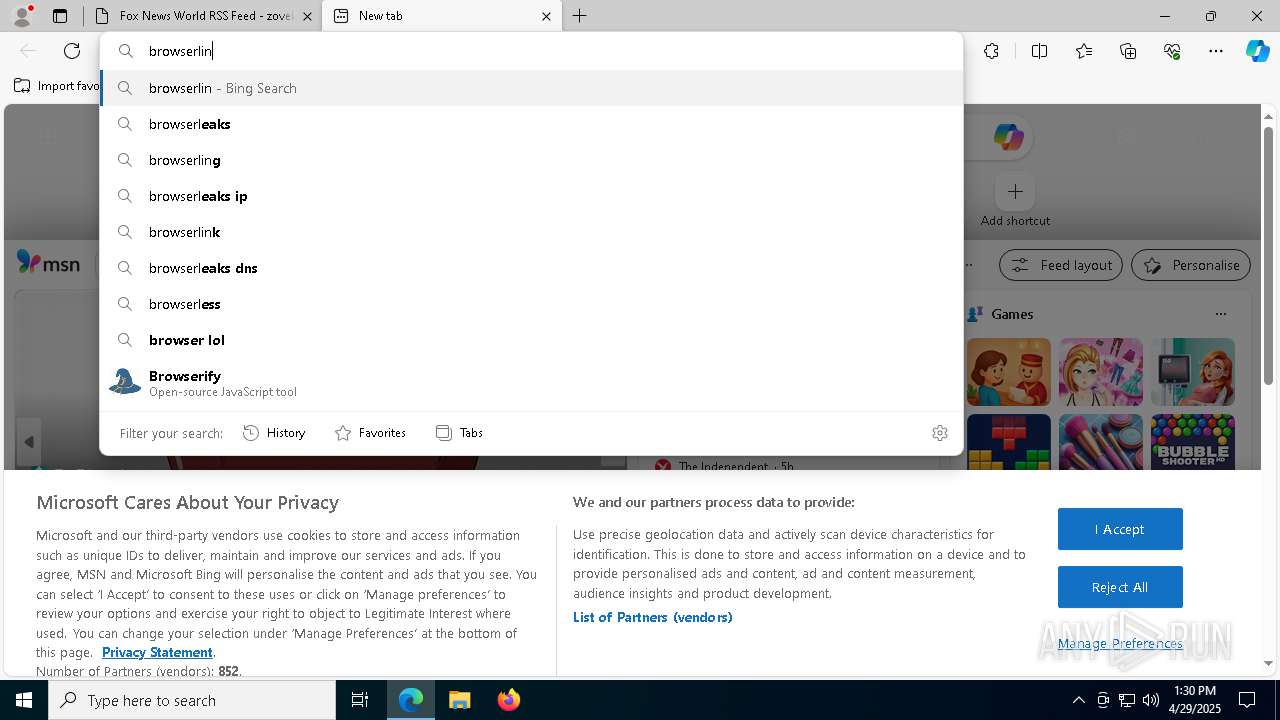Viewport: 1280px width, 720px height.
Task: Open the Windows Start menu
Action: pyautogui.click(x=24, y=700)
